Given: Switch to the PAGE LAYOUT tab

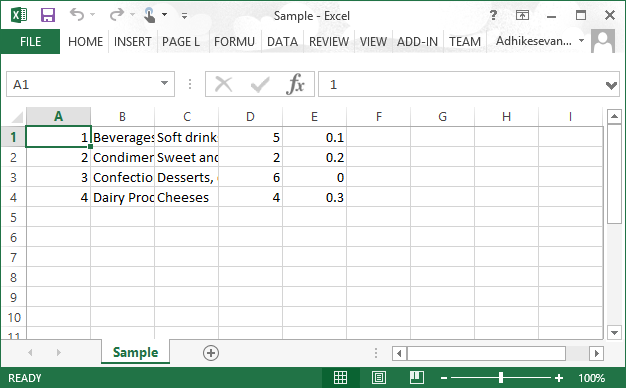Looking at the screenshot, I should [180, 42].
